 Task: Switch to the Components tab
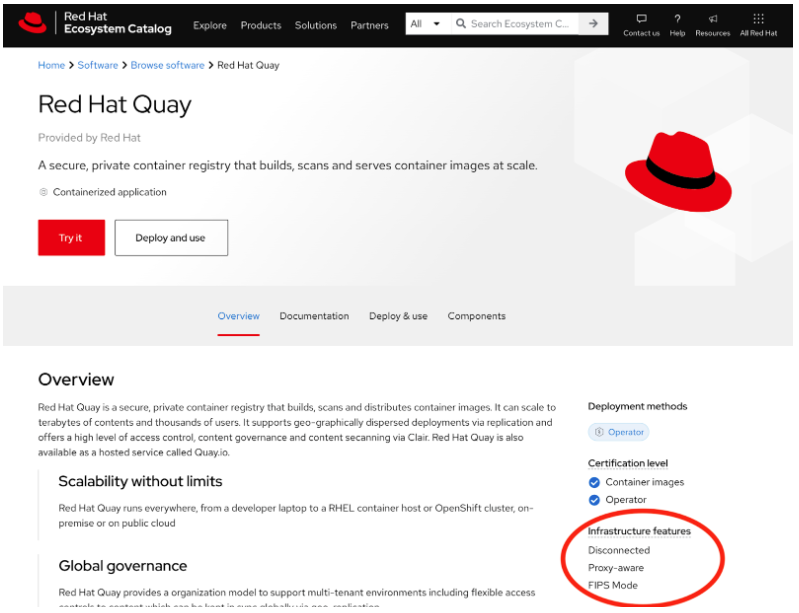click(476, 316)
